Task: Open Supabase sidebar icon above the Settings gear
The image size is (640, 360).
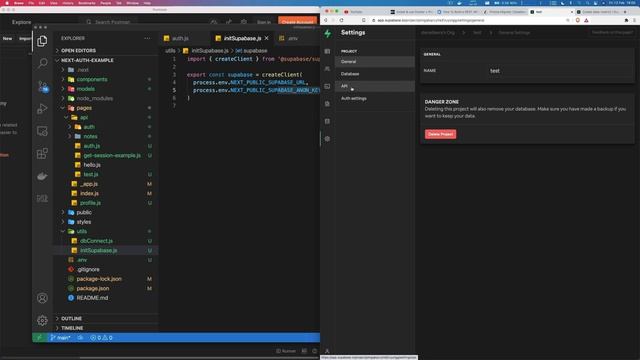Action: tap(327, 121)
